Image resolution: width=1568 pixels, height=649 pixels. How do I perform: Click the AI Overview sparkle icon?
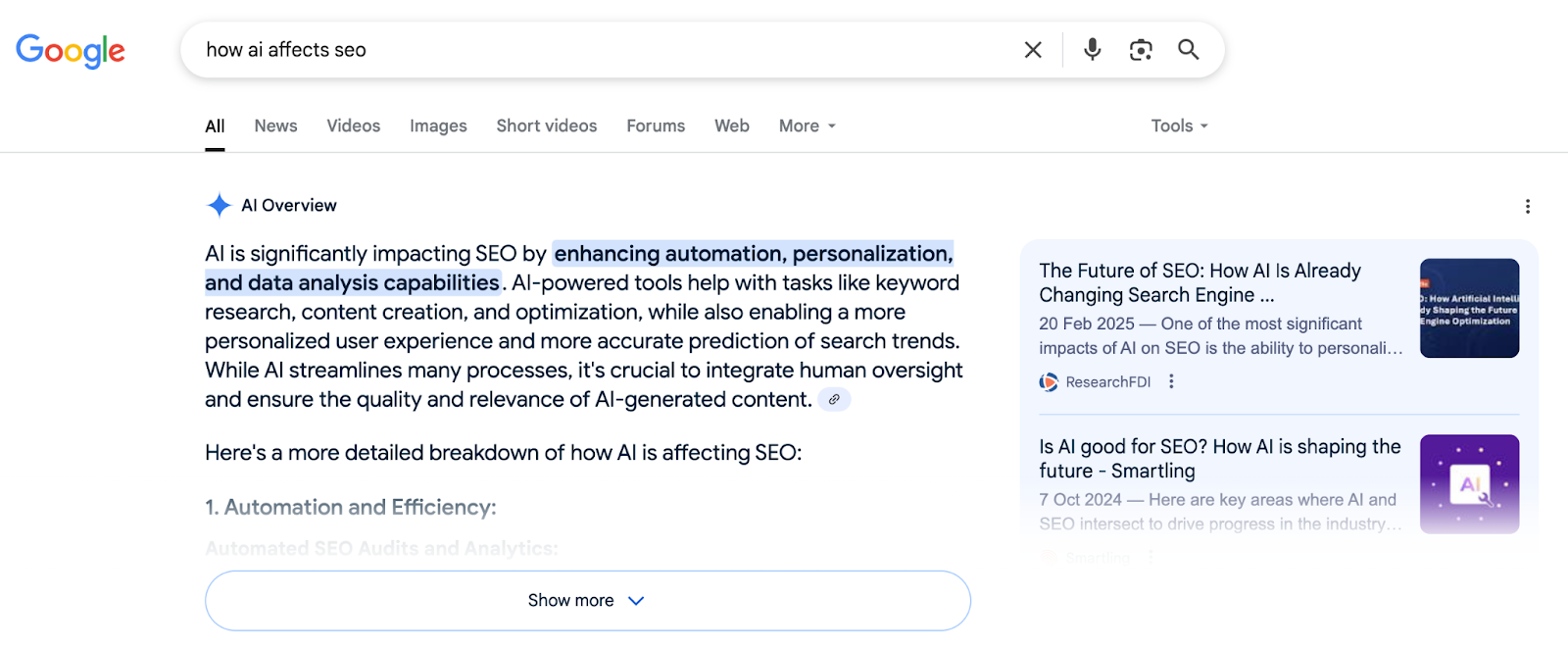(219, 205)
